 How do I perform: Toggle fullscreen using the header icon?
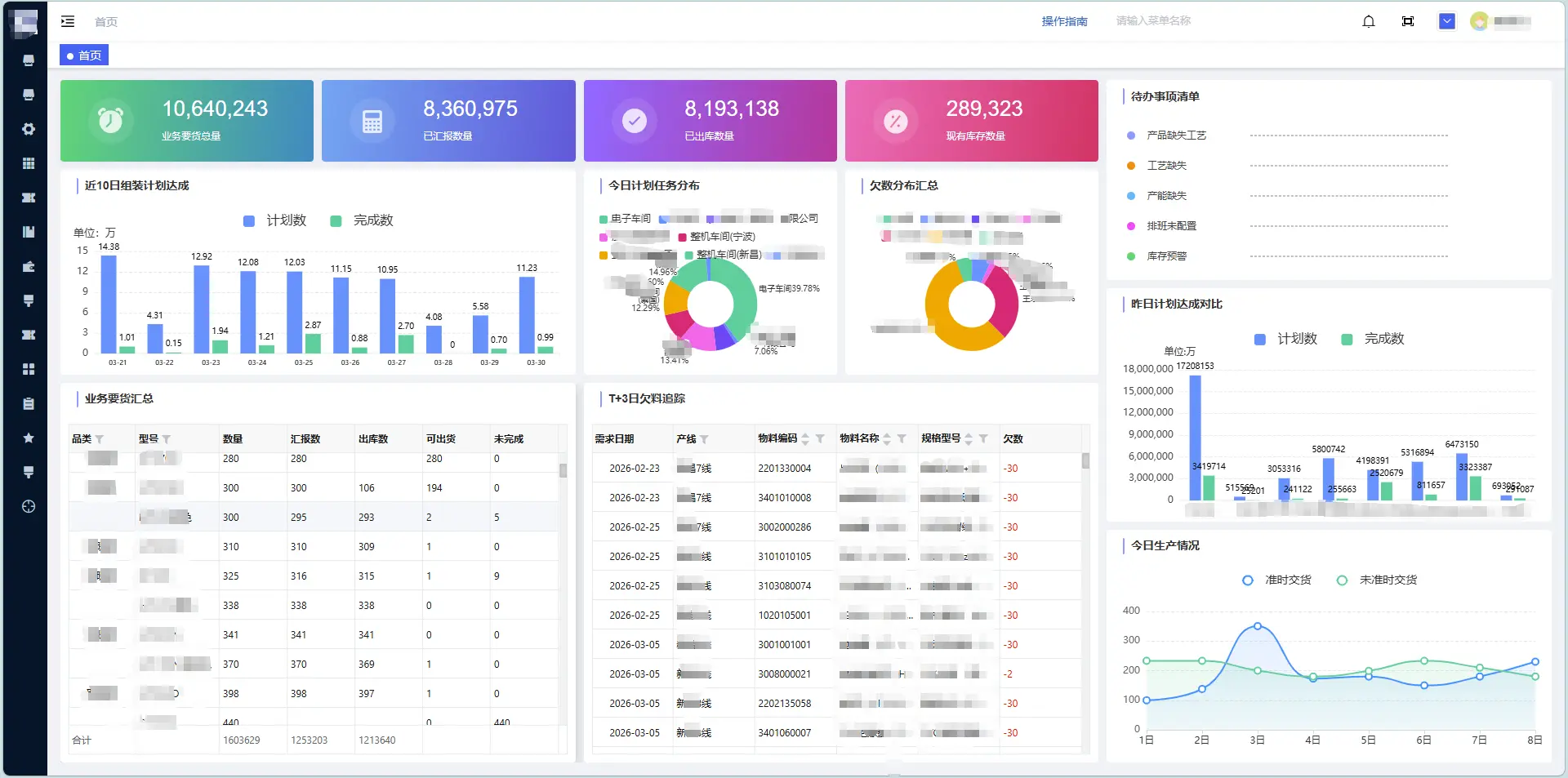coord(1408,21)
